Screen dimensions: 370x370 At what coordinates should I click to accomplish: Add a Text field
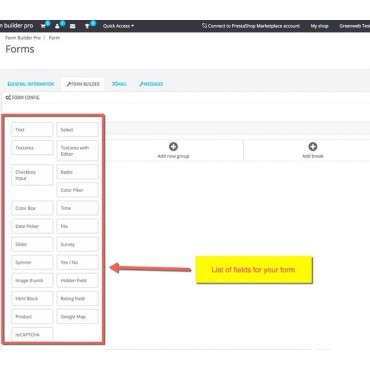point(32,130)
